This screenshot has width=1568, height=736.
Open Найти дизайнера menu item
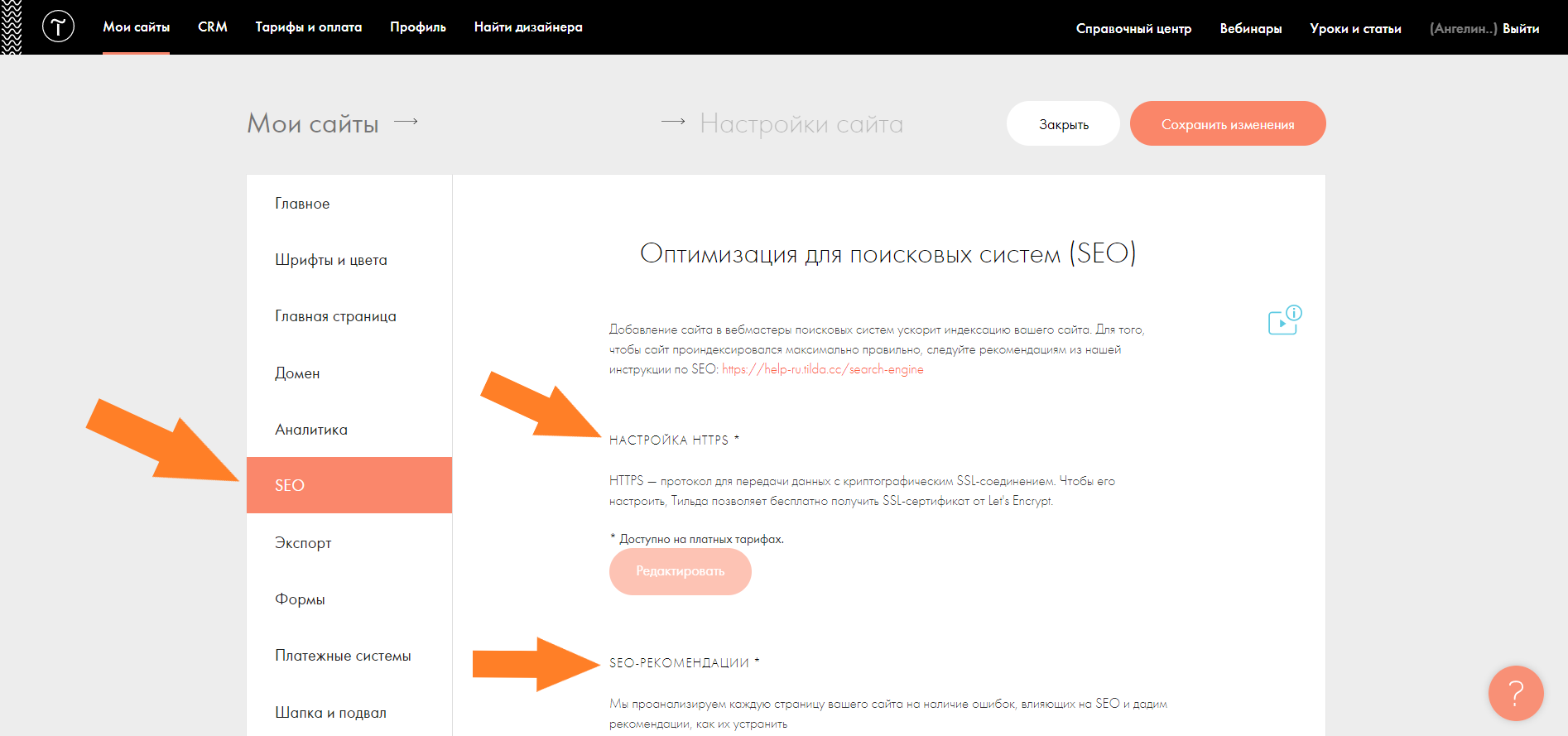(528, 27)
